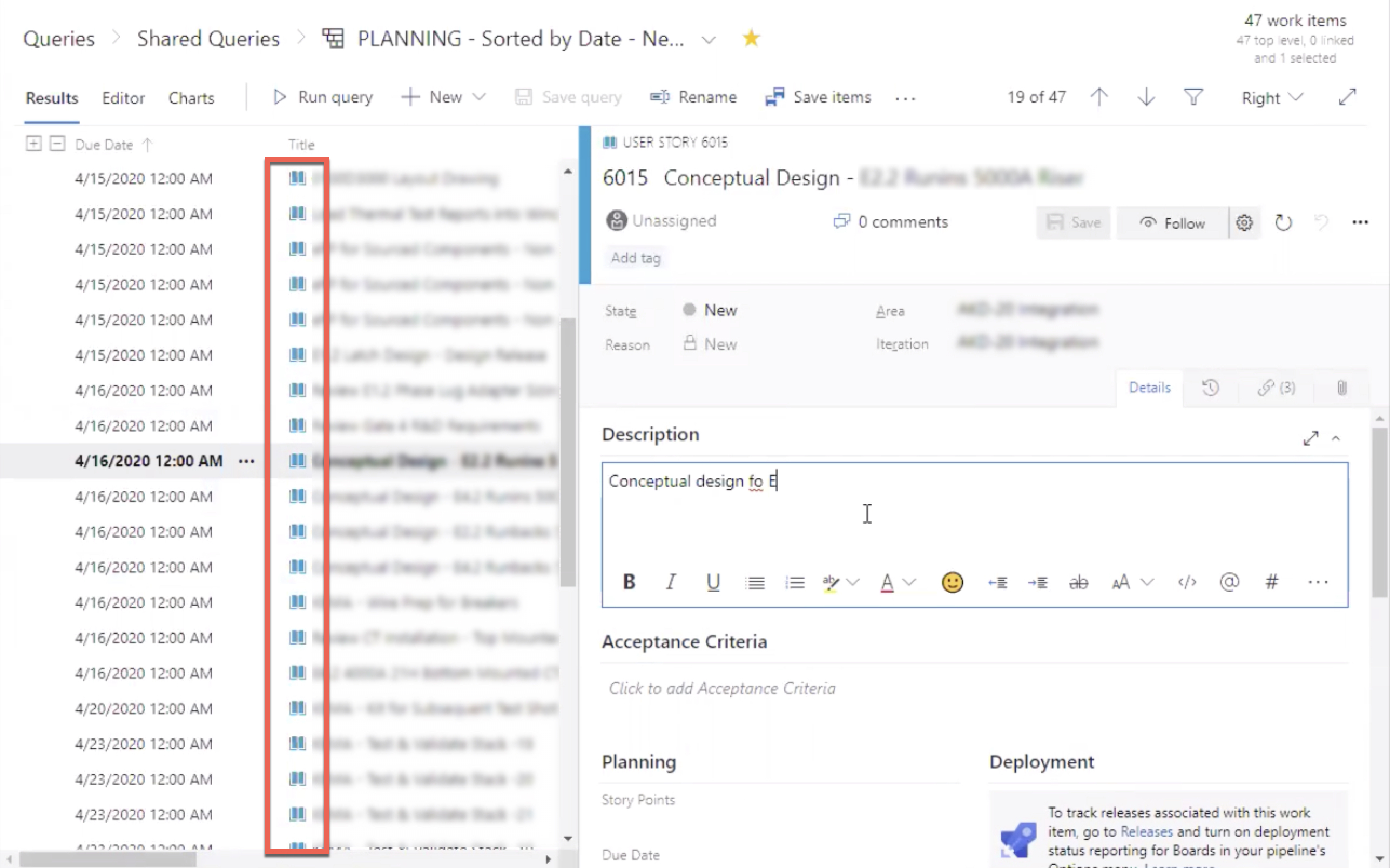Expand the New item dropdown arrow
Image resolution: width=1390 pixels, height=868 pixels.
tap(480, 97)
